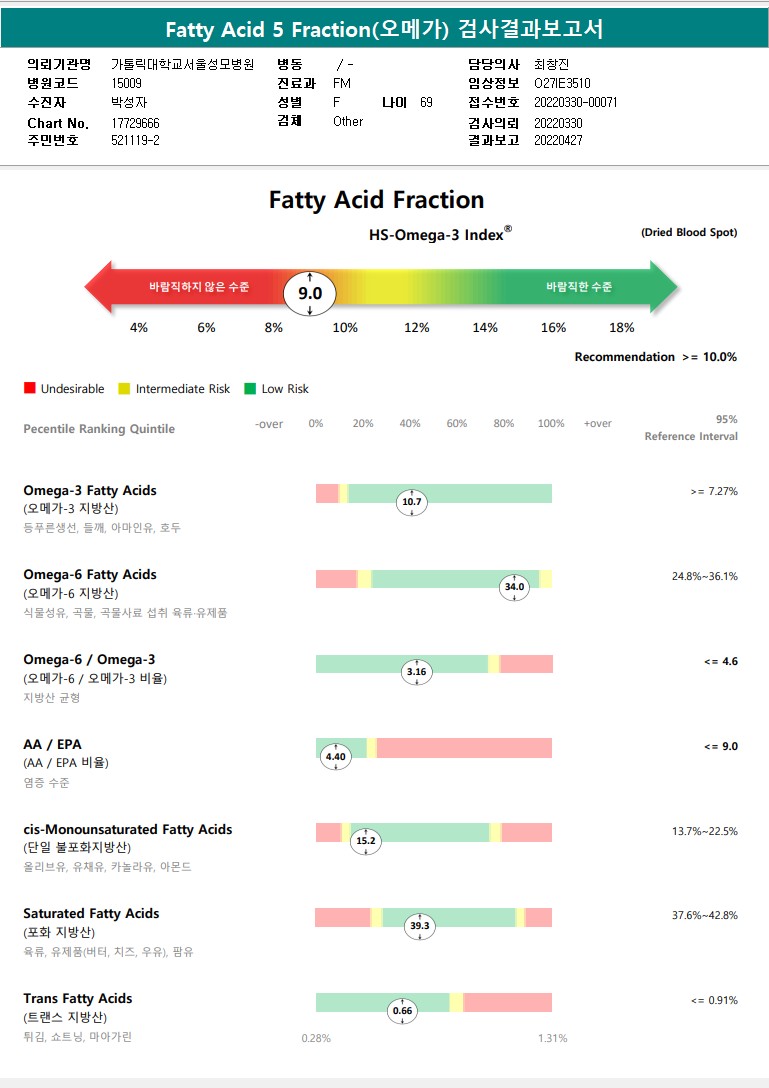
Task: Click the 4.40 AA / EPA marker
Action: [x=335, y=757]
